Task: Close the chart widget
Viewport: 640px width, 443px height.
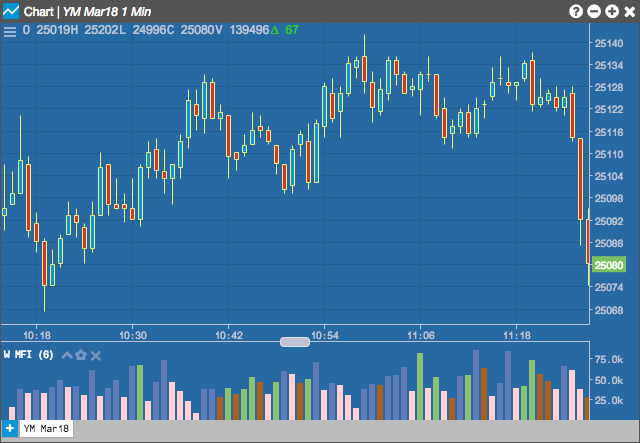Action: [630, 12]
